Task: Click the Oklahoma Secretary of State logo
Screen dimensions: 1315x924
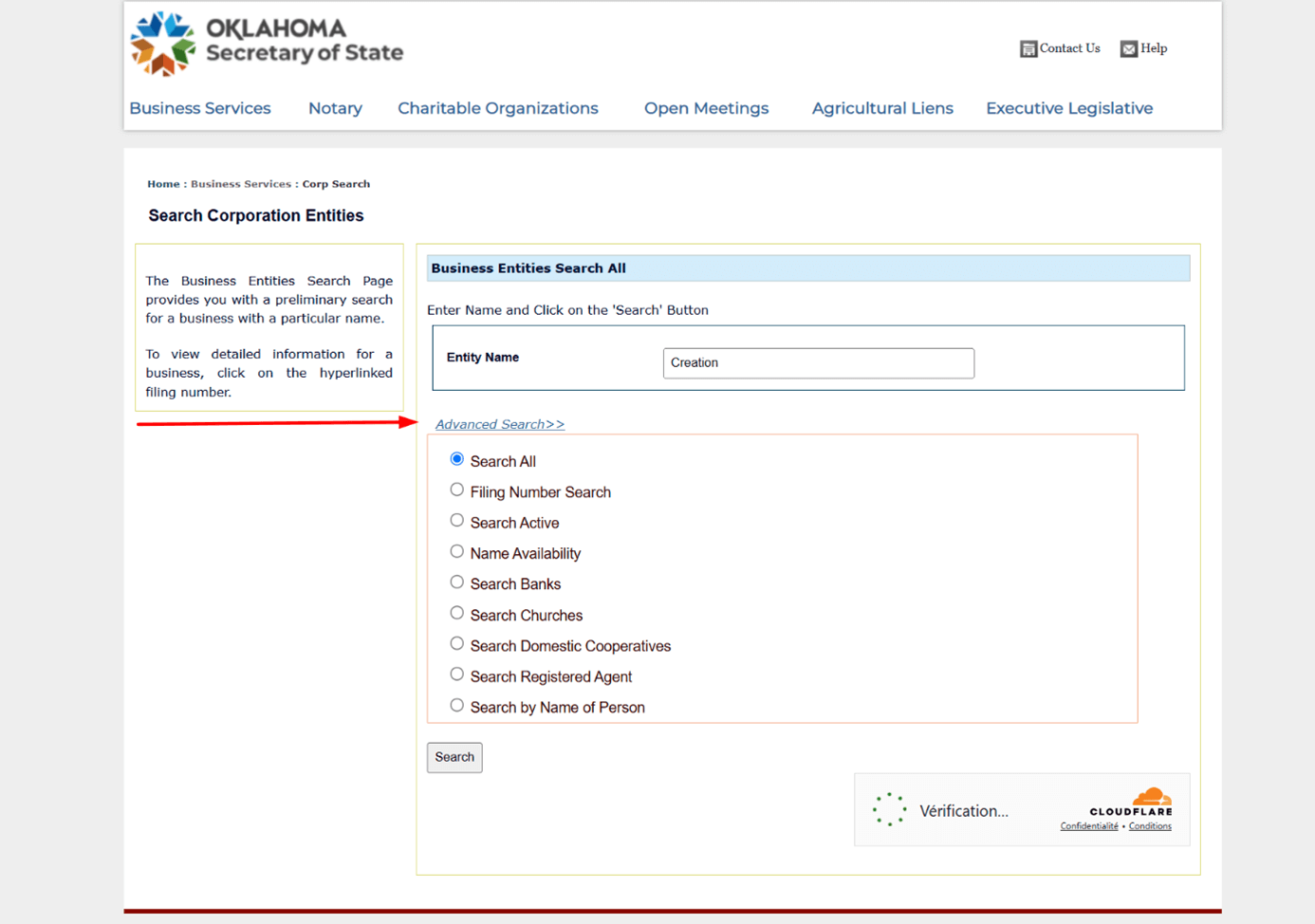Action: [x=267, y=43]
